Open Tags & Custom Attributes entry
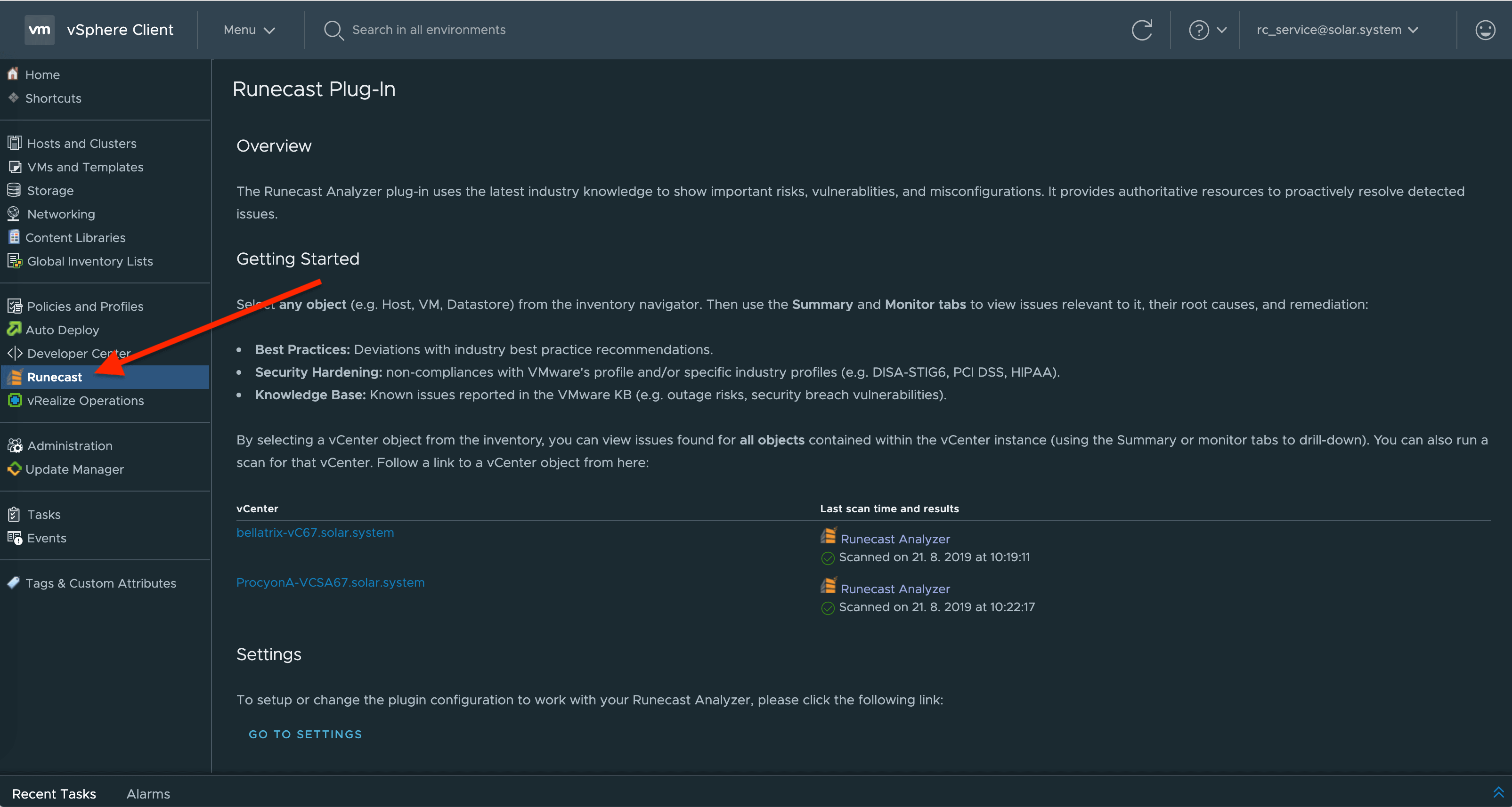 100,583
